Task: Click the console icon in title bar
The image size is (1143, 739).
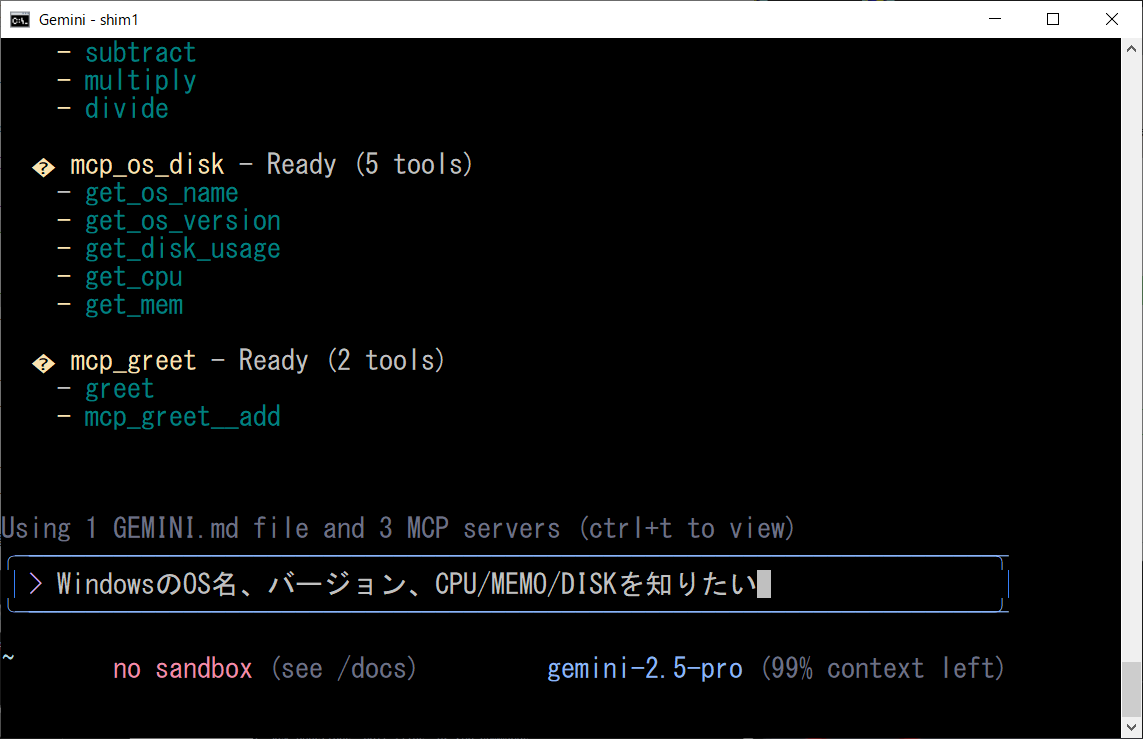Action: [x=20, y=19]
